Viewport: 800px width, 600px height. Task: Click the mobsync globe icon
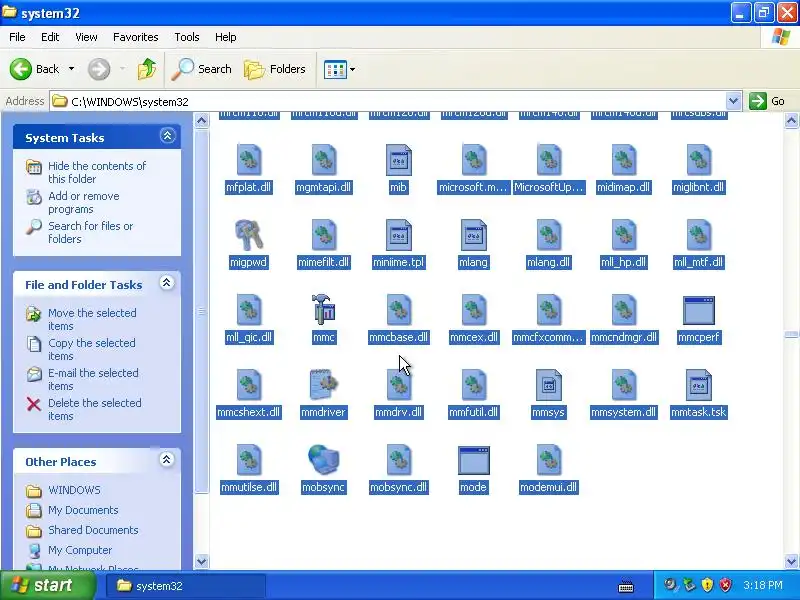(x=323, y=459)
